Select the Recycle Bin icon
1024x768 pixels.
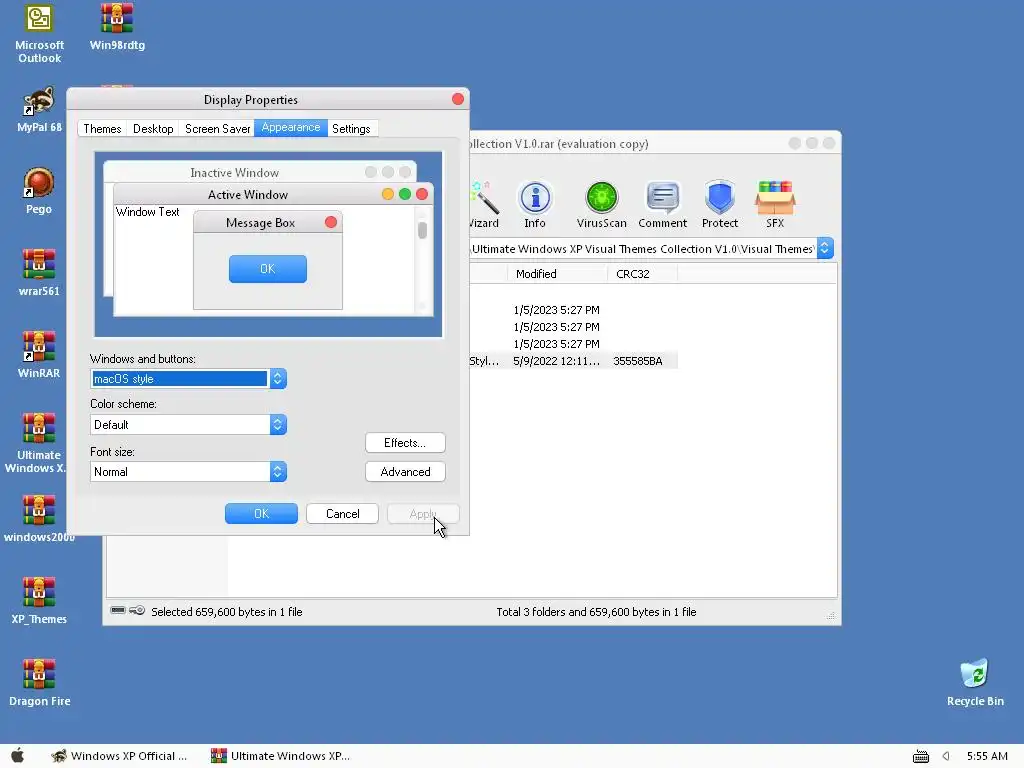[x=975, y=683]
